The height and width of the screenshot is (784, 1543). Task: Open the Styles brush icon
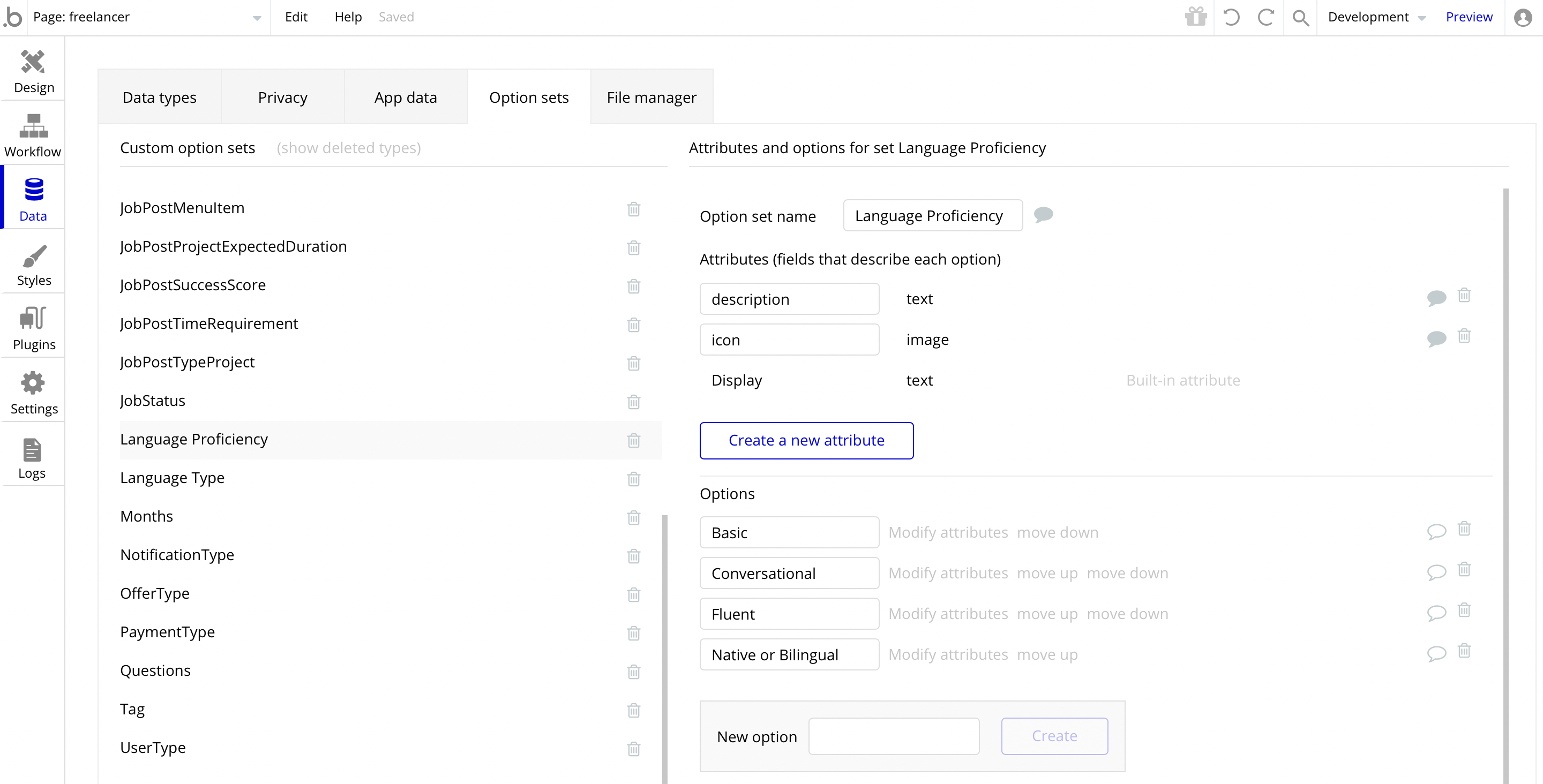34,257
